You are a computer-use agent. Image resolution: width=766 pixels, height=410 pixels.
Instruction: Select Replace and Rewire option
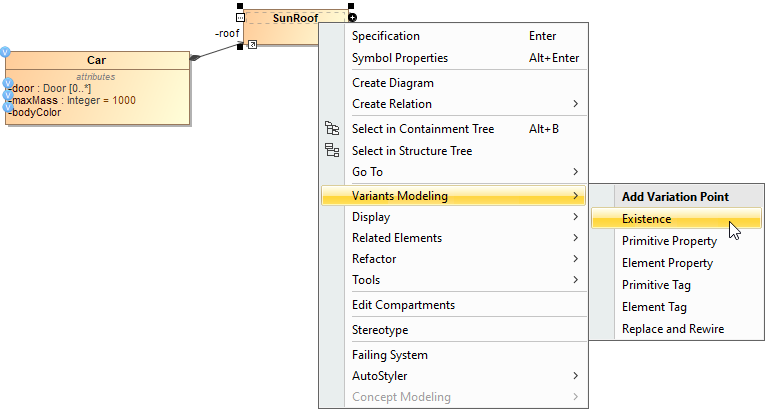pos(672,329)
